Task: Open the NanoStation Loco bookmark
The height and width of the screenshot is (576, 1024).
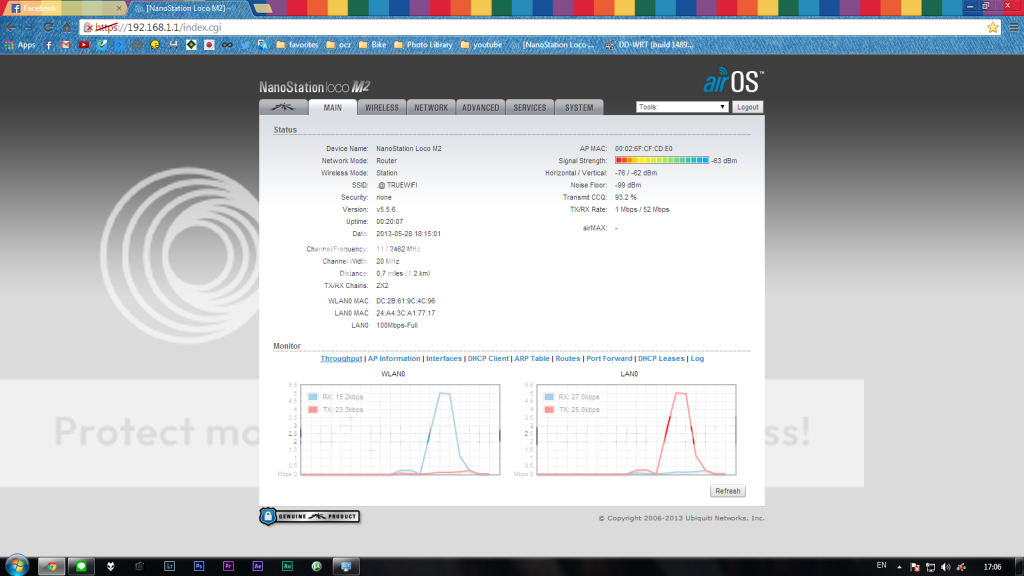Action: 552,45
